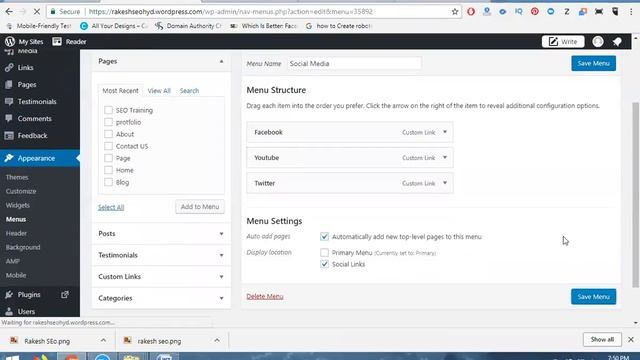Click the Appearance paintbrush icon
Screen dimensions: 640x360
click(9, 158)
